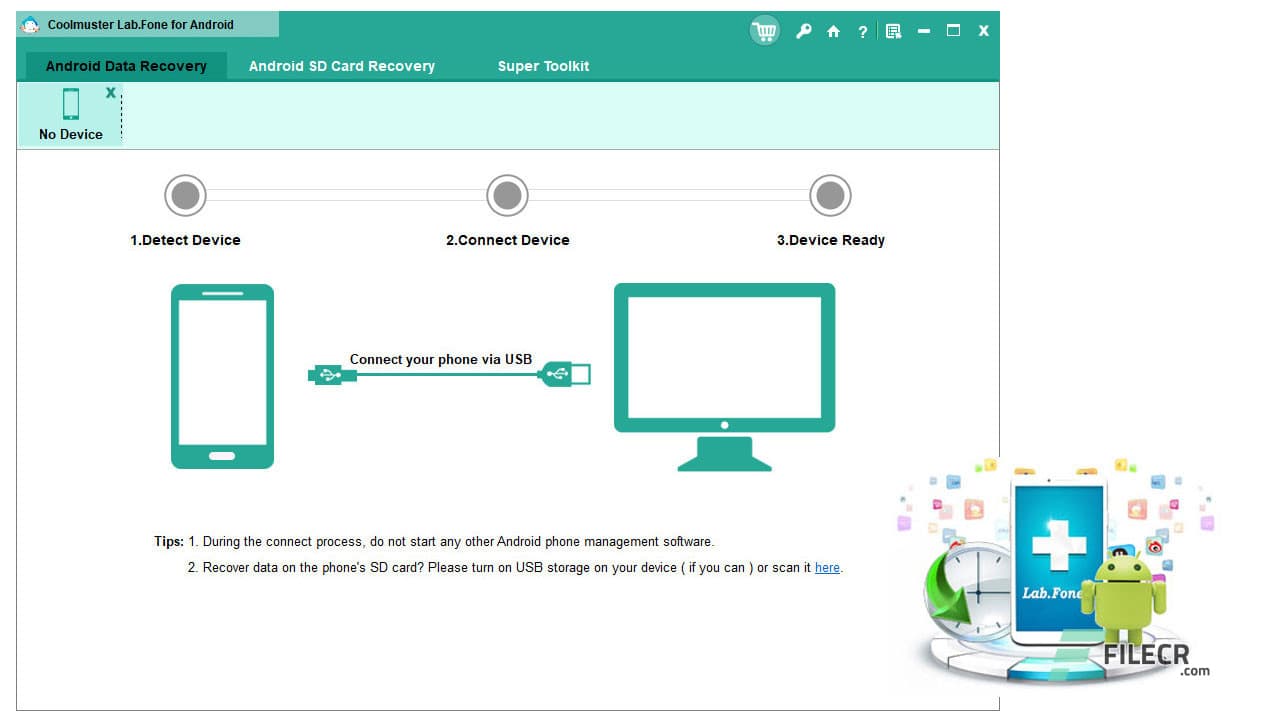Open the shopping cart purchase icon
1280x720 pixels.
(764, 30)
